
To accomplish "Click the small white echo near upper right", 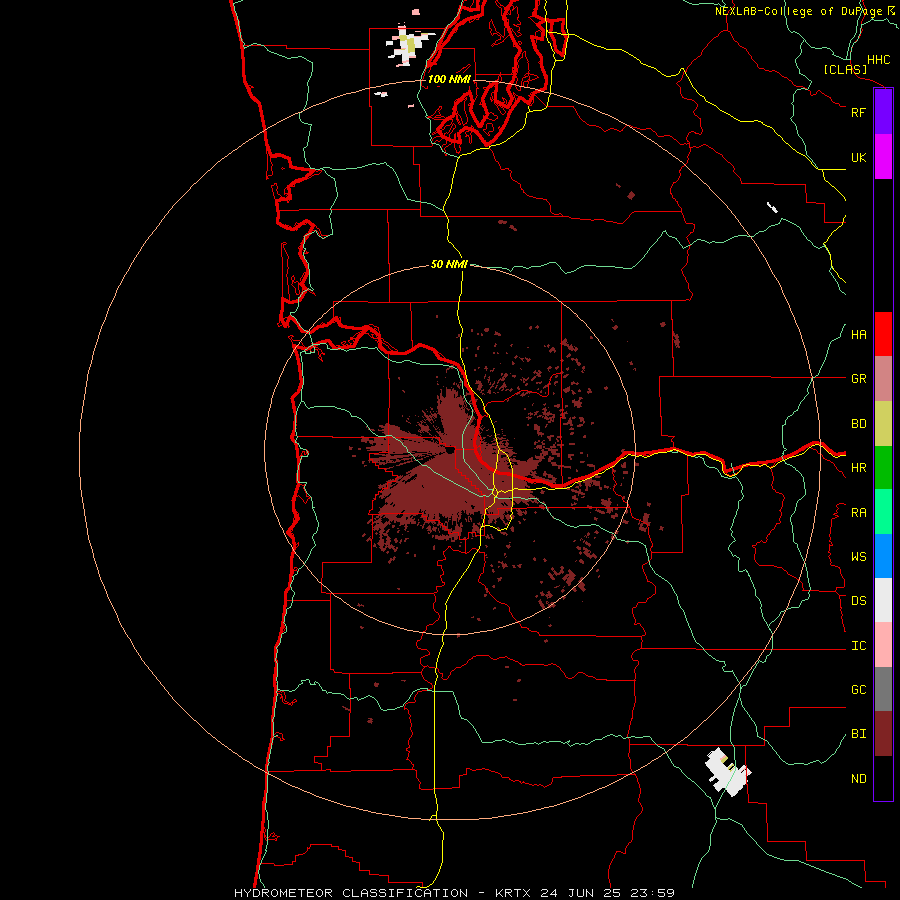I will click(773, 207).
